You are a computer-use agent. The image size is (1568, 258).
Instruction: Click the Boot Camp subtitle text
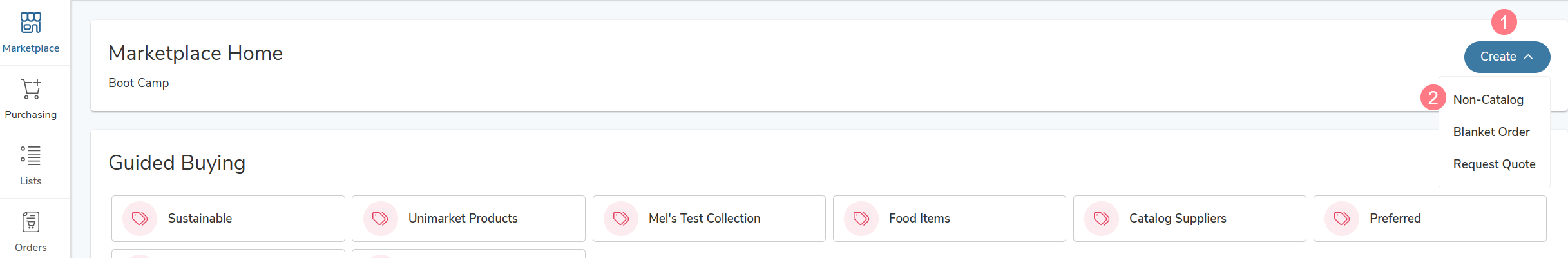tap(139, 83)
